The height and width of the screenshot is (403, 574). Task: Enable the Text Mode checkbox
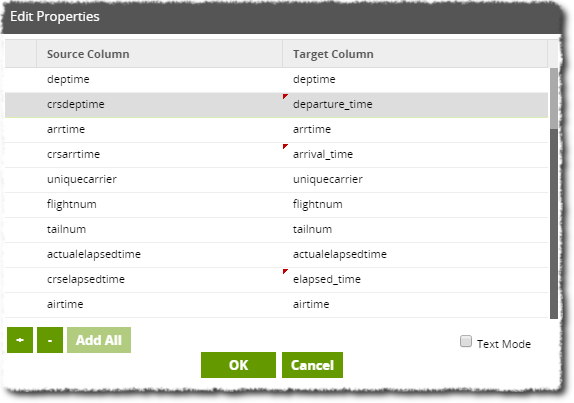click(x=466, y=341)
